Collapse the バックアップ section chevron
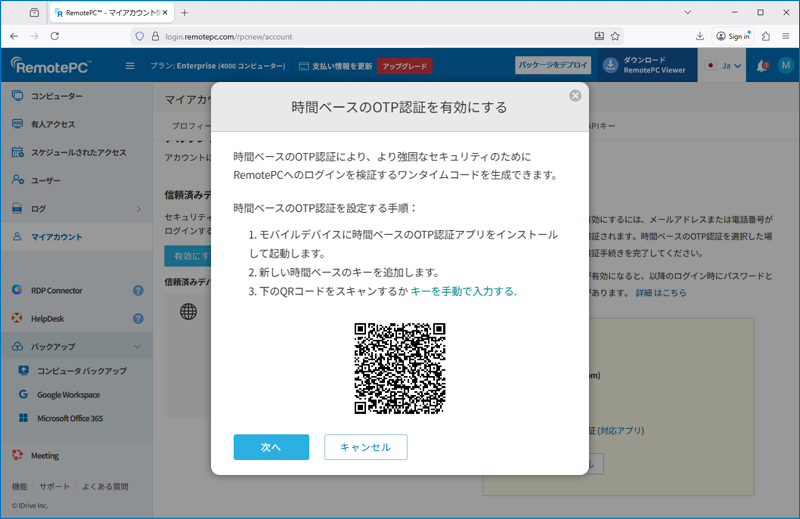The image size is (800, 519). click(x=138, y=347)
